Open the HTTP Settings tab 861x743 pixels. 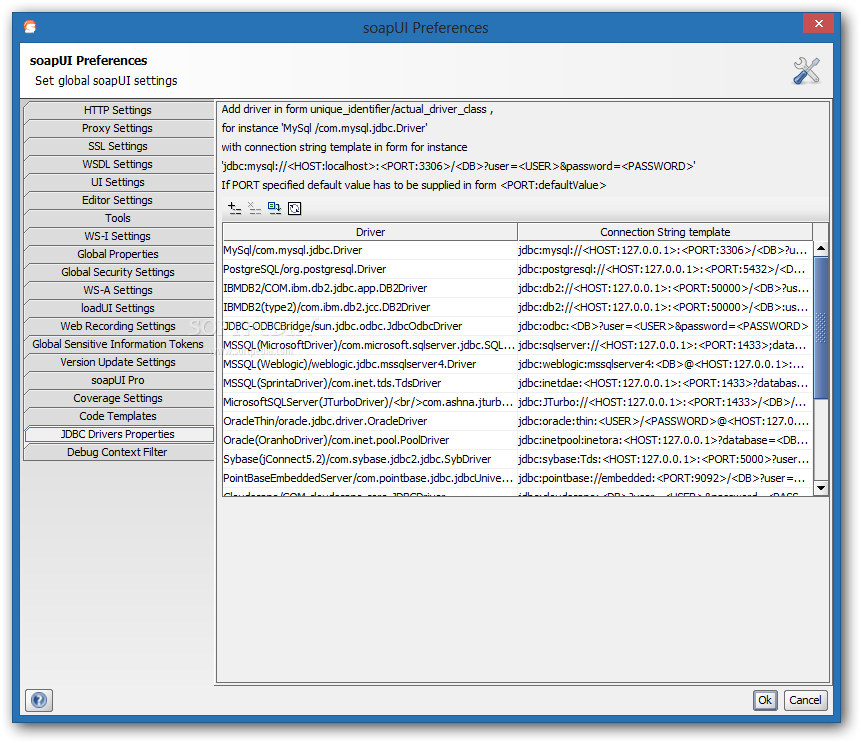click(118, 110)
